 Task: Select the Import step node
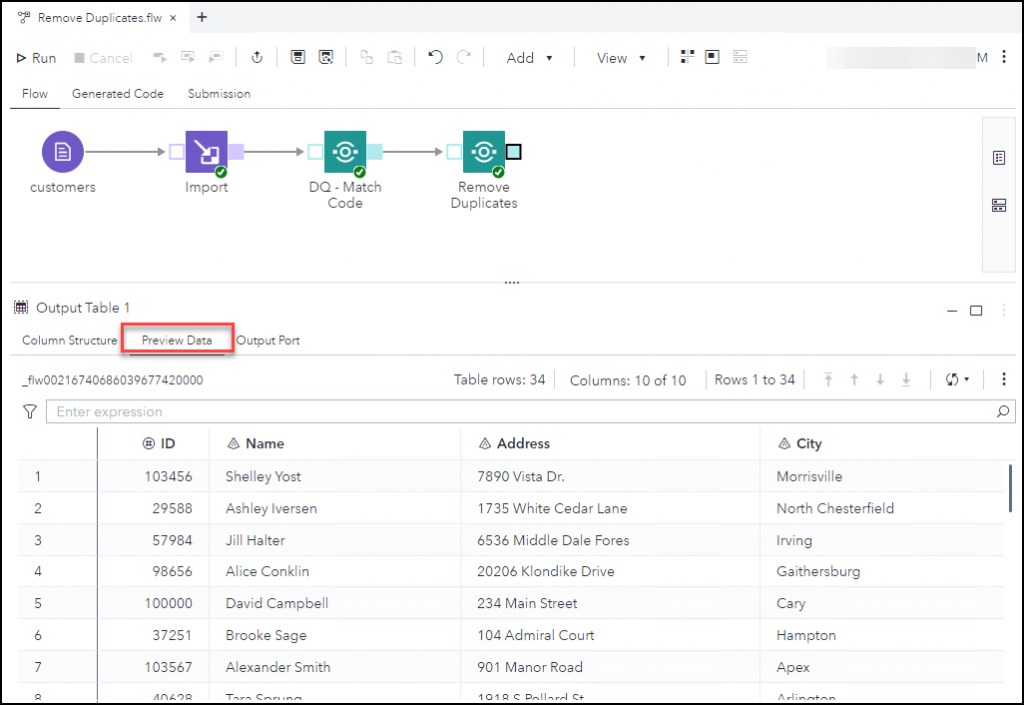(206, 150)
